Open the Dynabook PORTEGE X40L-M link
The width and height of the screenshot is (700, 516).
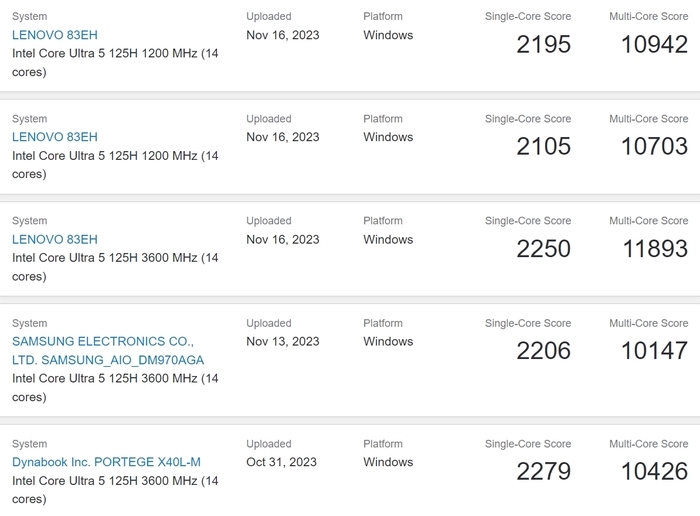106,462
